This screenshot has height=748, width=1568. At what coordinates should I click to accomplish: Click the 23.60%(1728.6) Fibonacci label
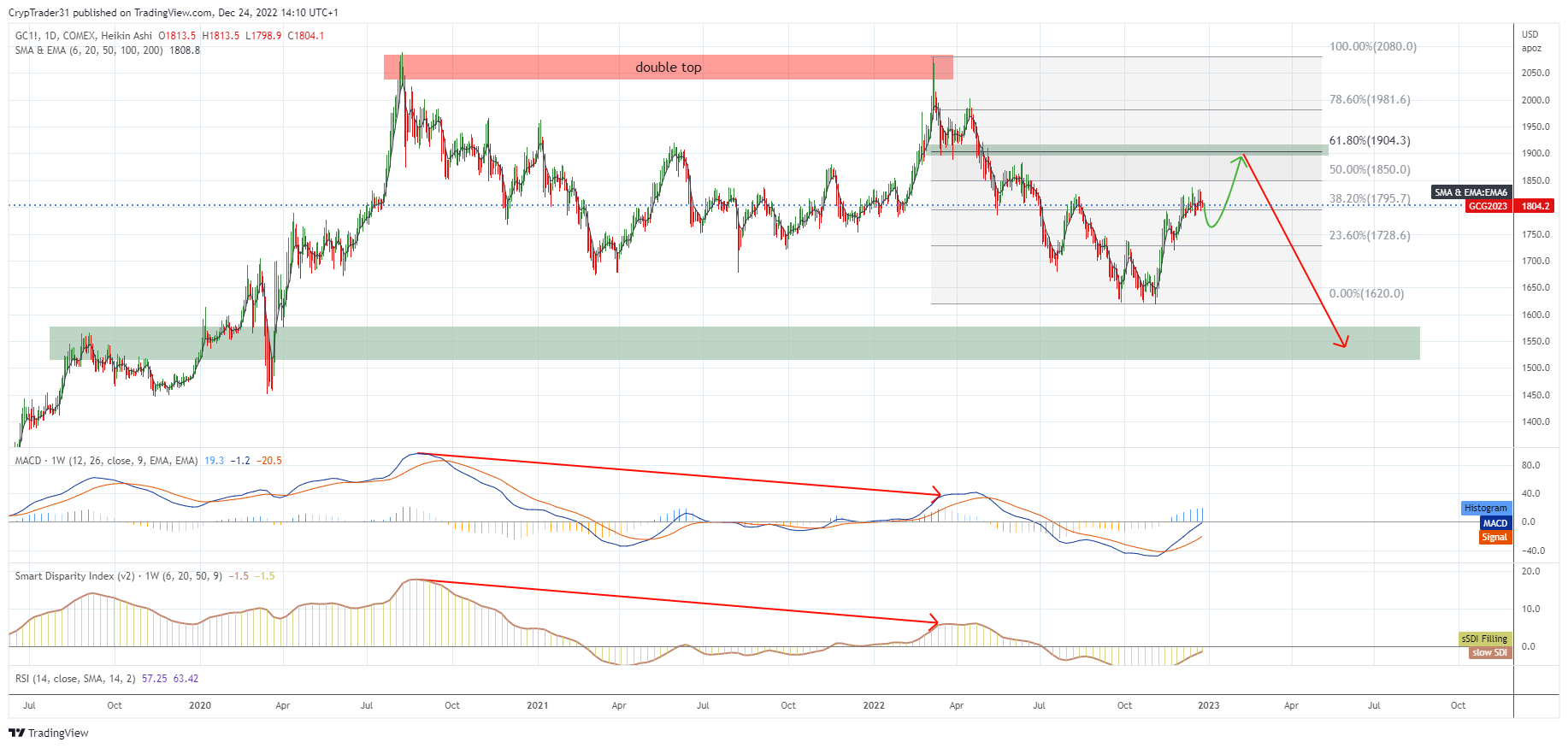[1370, 235]
